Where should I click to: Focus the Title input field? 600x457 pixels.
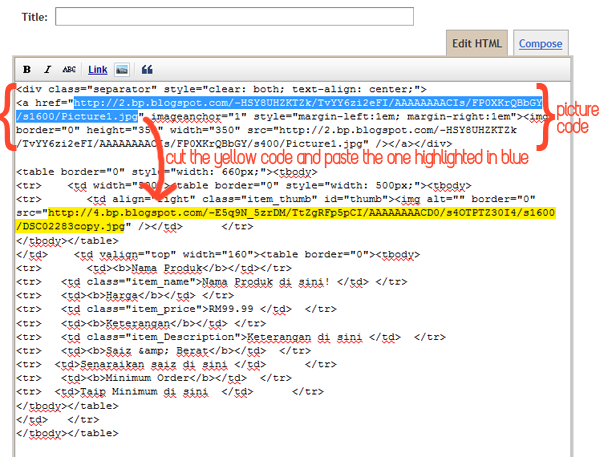234,16
